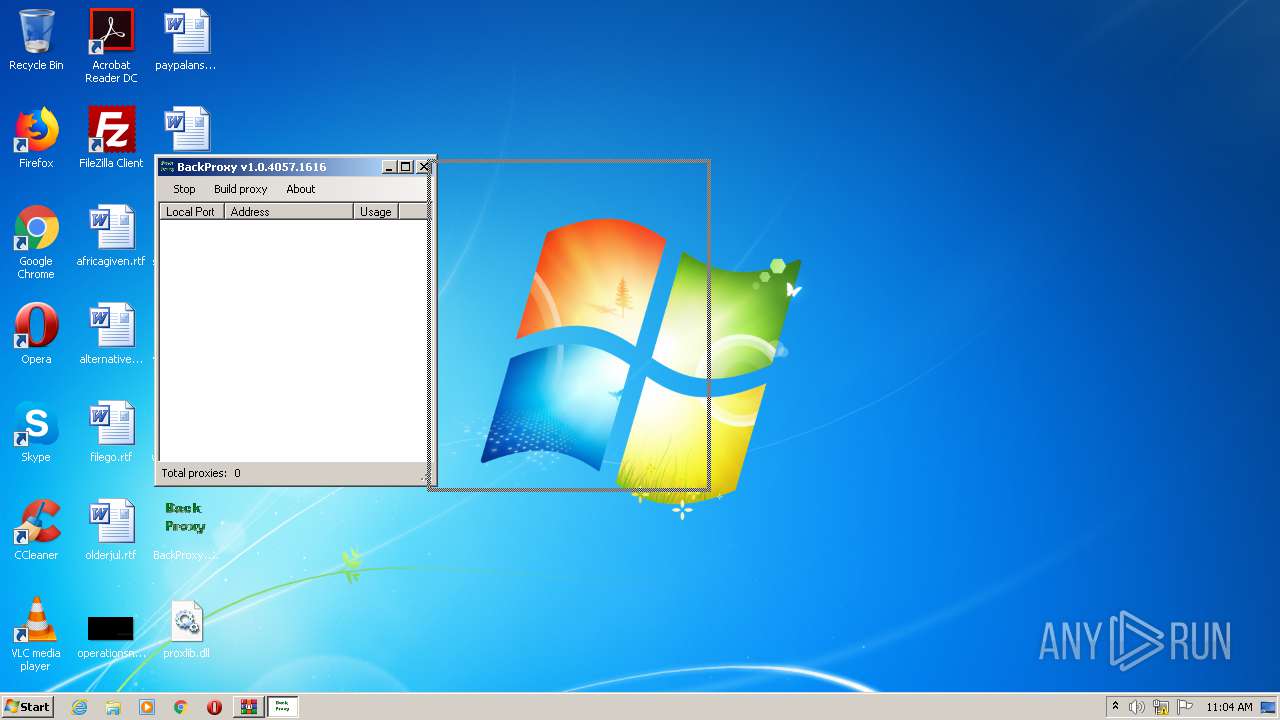Select the Skype desktop shortcut

tap(36, 432)
